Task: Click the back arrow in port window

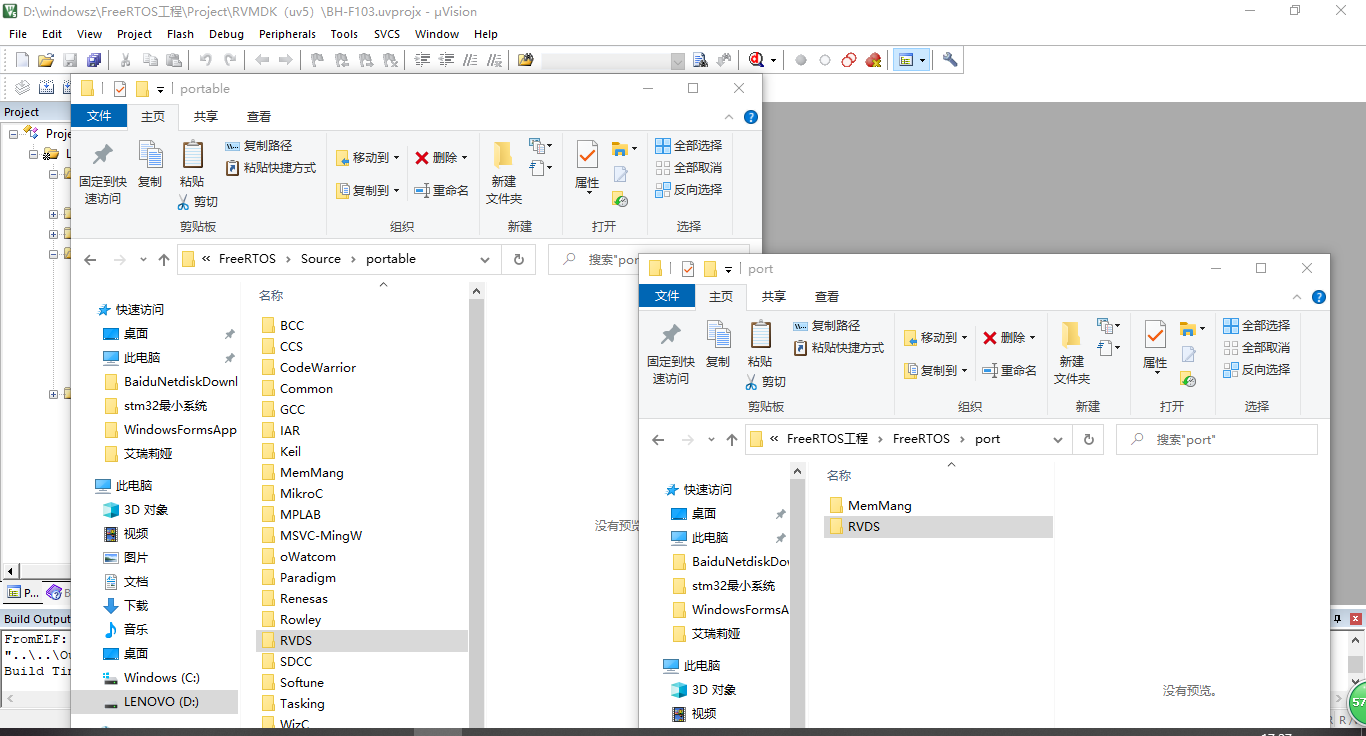Action: pos(657,439)
